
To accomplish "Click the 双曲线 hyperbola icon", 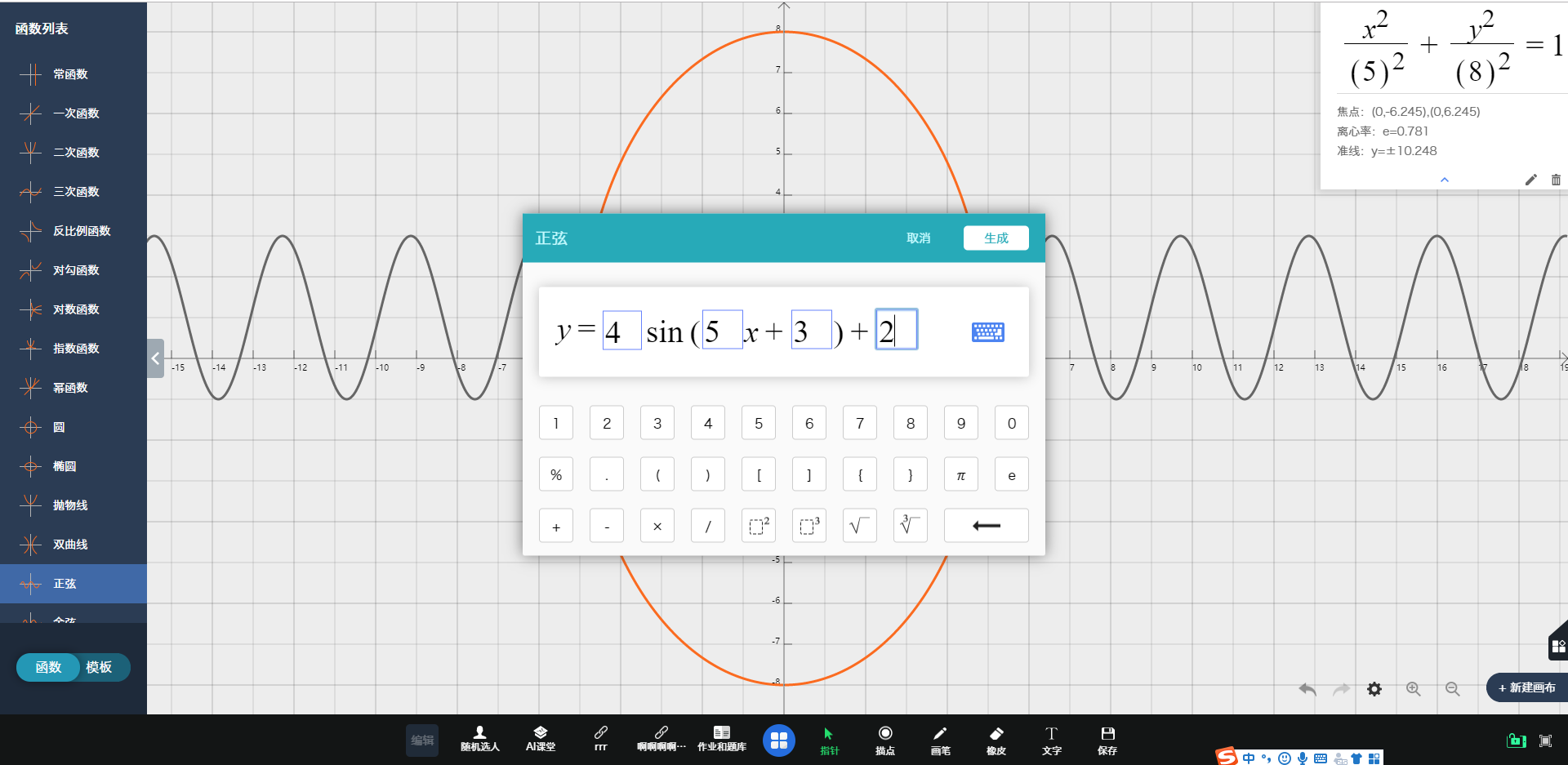I will tap(30, 545).
